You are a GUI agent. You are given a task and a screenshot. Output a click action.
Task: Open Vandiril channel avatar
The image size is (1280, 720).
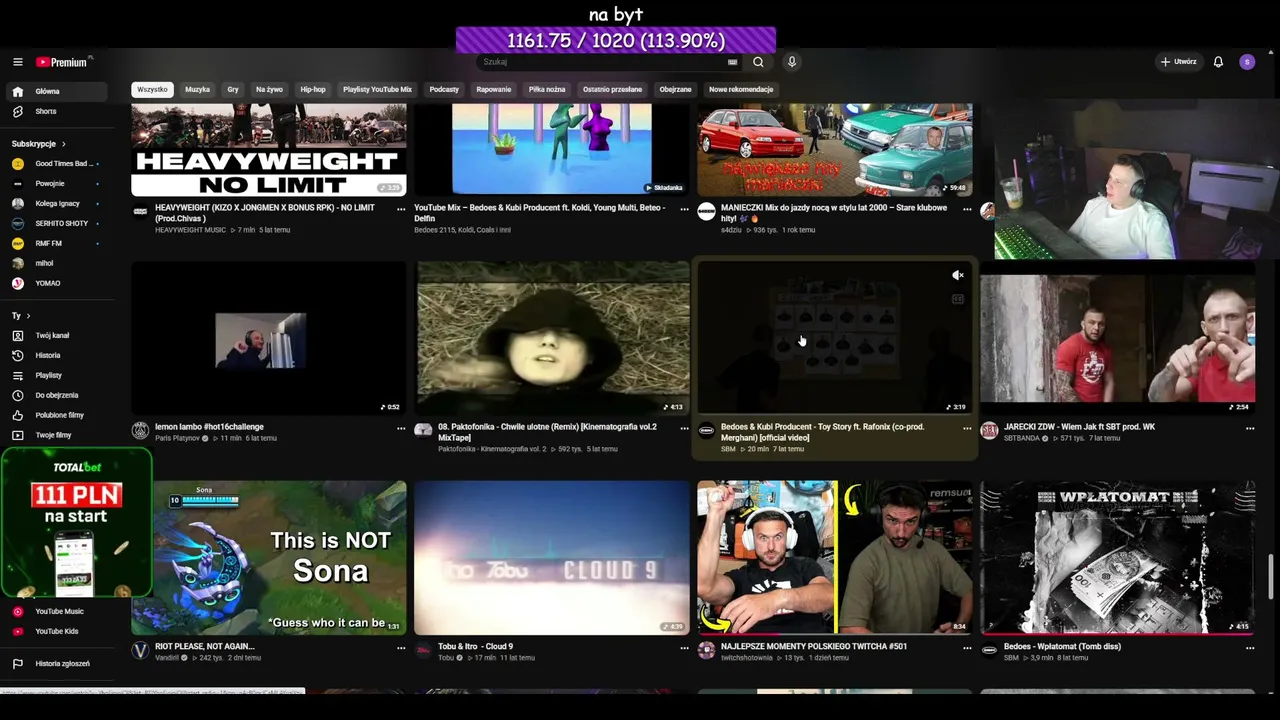140,650
